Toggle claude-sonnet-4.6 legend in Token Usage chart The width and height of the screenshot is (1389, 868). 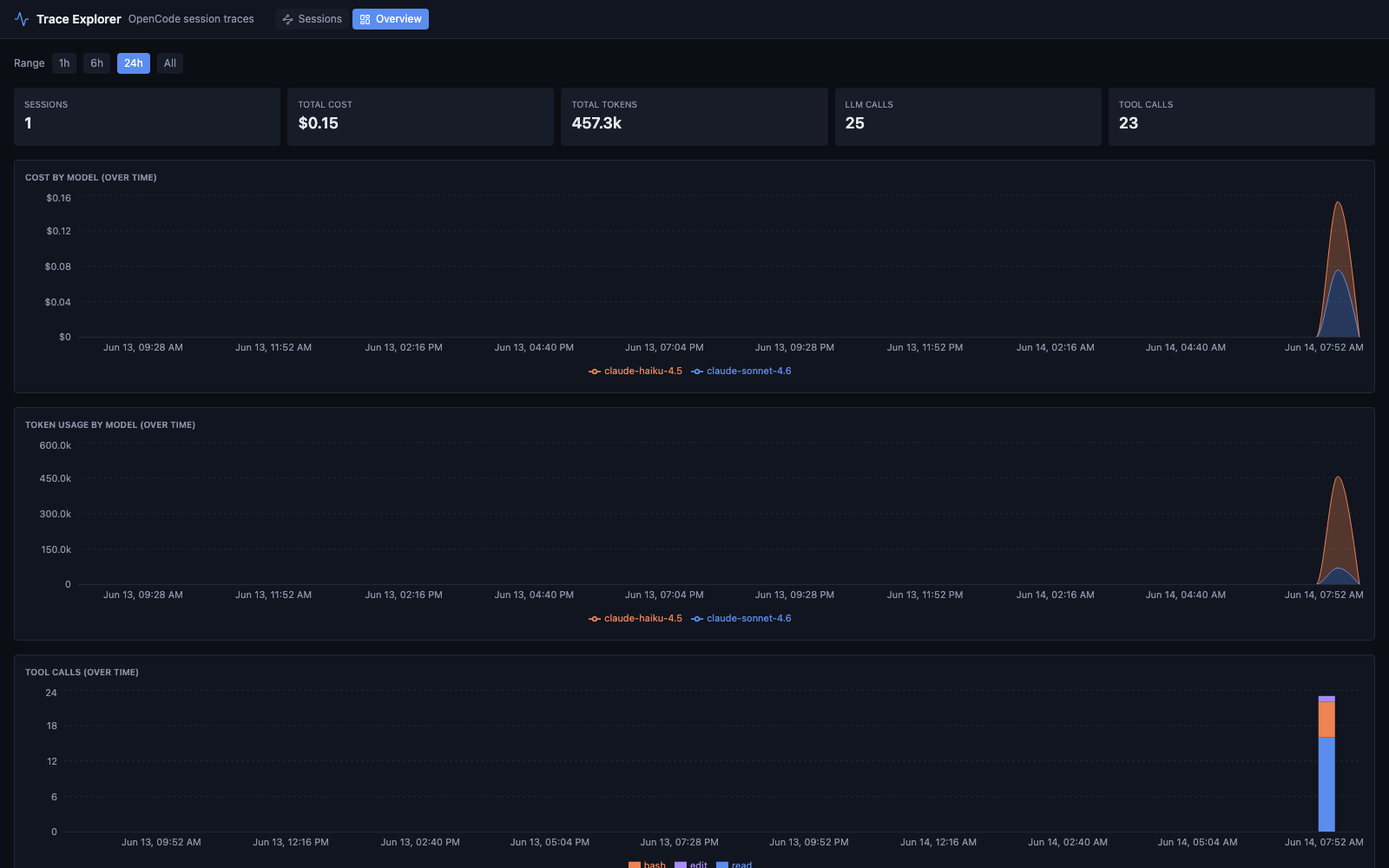(x=741, y=618)
